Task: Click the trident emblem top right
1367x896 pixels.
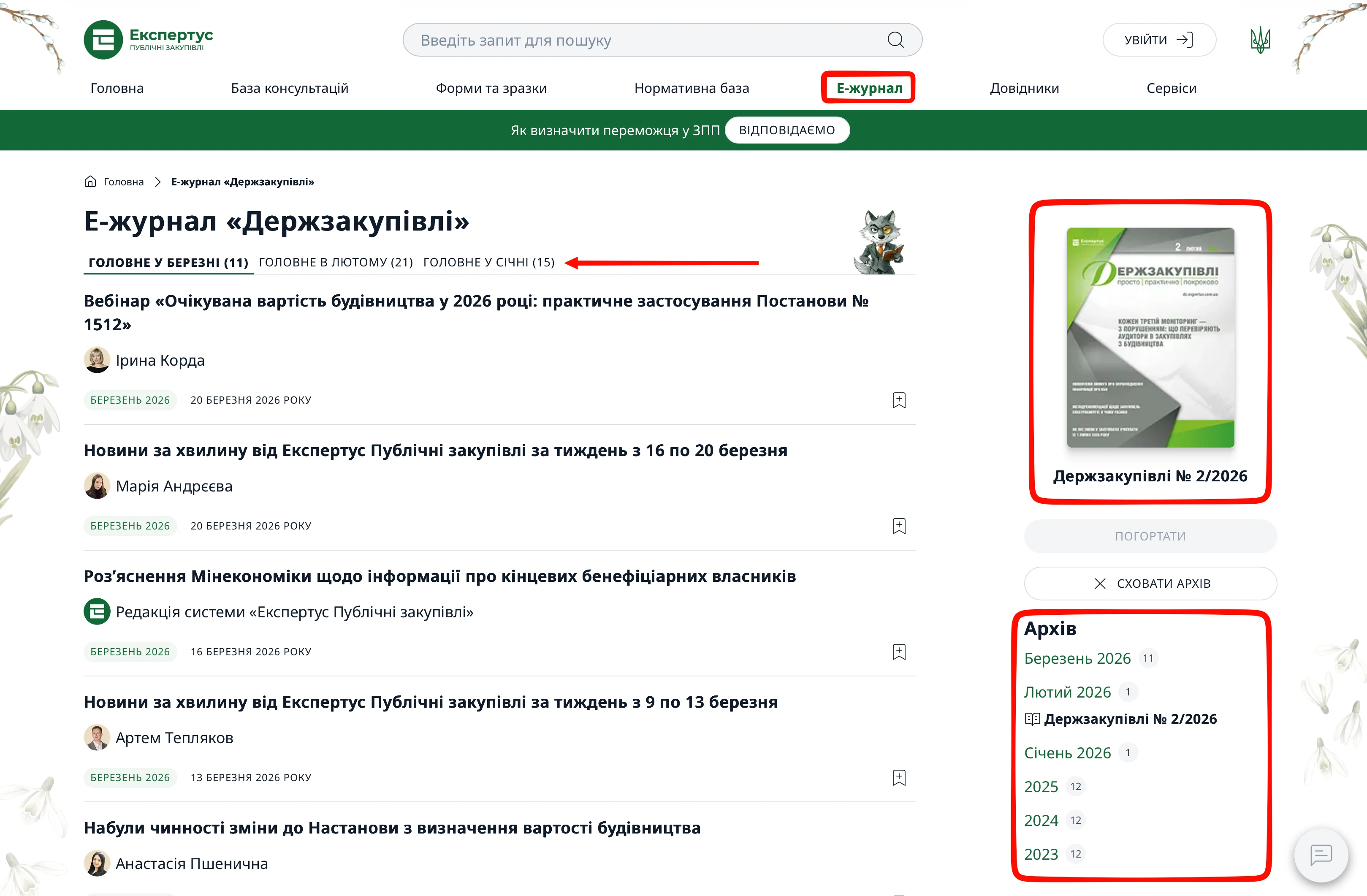Action: tap(1260, 40)
